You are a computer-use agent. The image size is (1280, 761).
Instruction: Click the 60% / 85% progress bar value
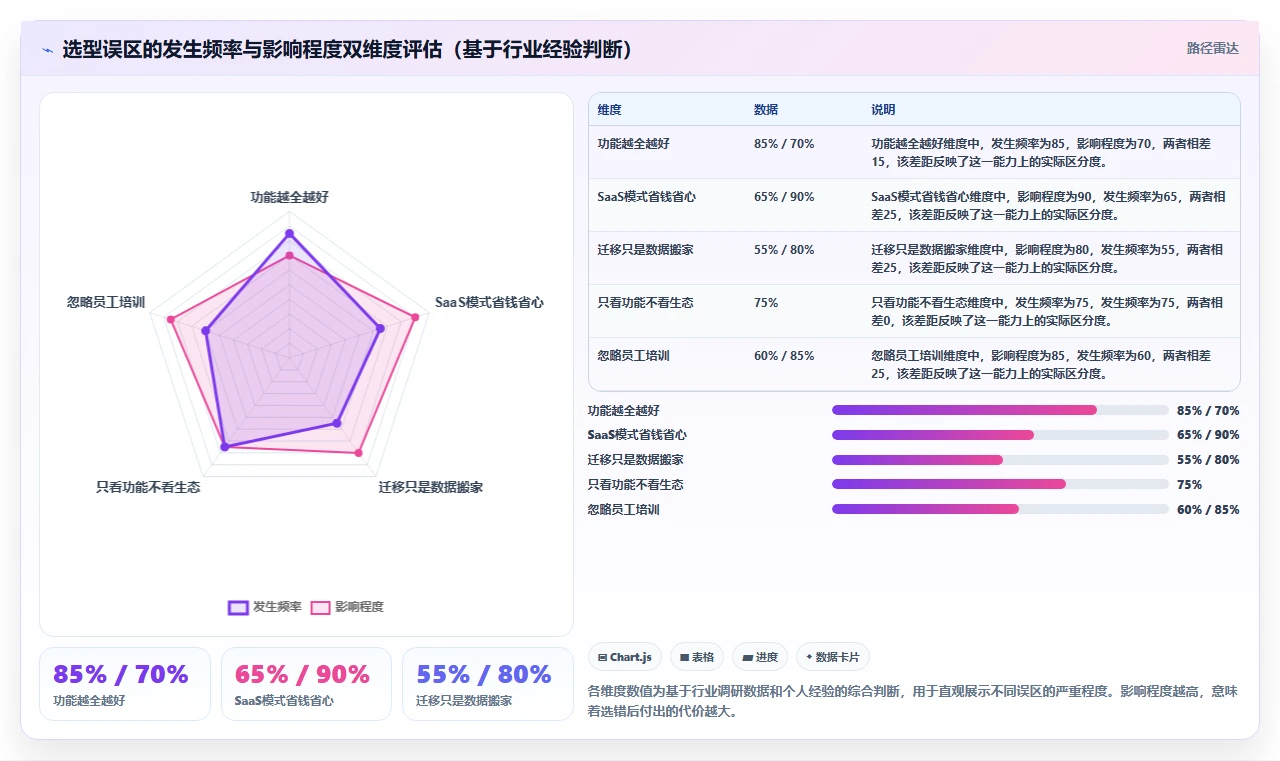(x=1208, y=509)
